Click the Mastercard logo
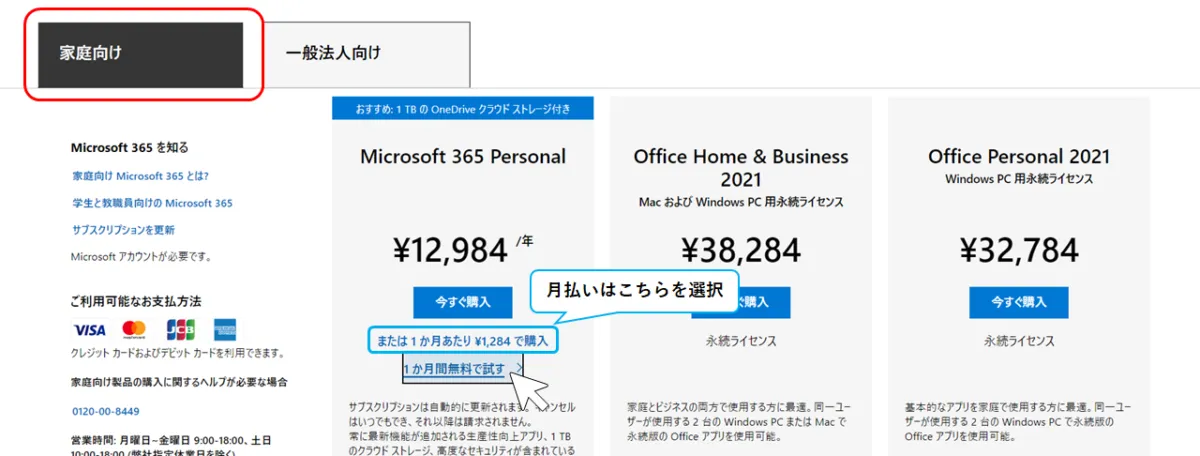The image size is (1200, 456). click(134, 330)
